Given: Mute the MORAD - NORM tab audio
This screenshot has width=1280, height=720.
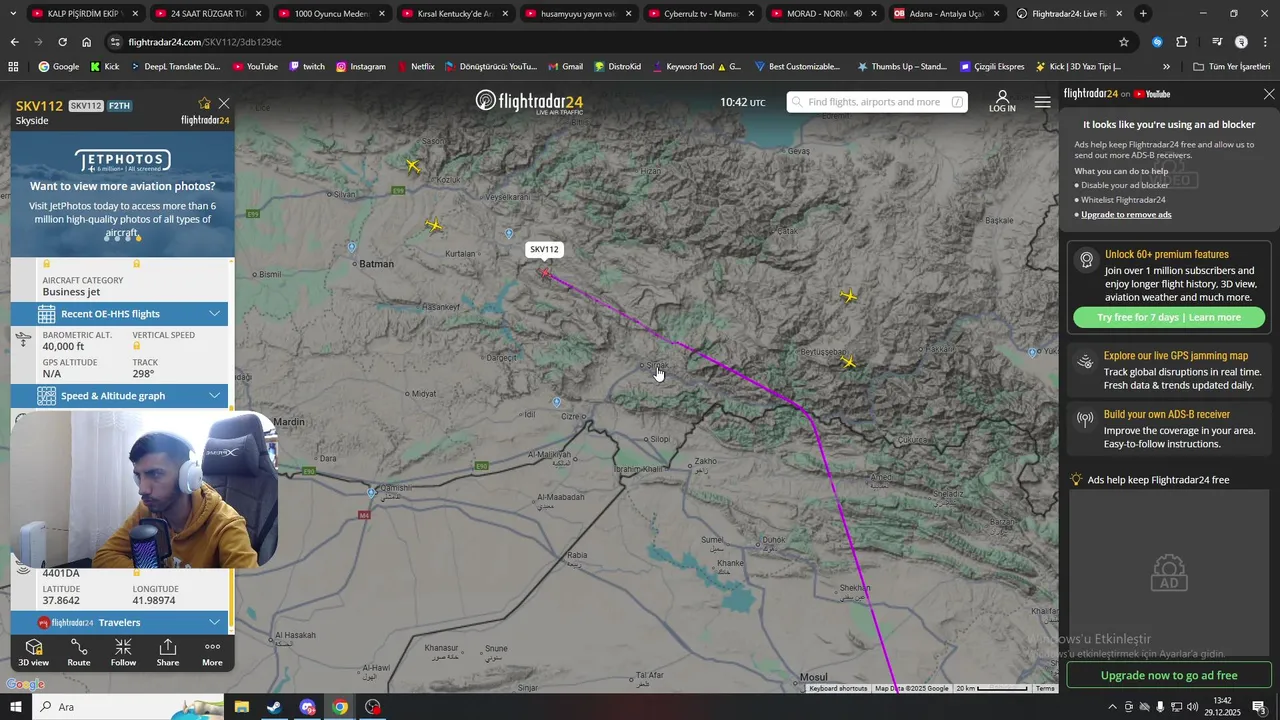Looking at the screenshot, I should [x=857, y=14].
